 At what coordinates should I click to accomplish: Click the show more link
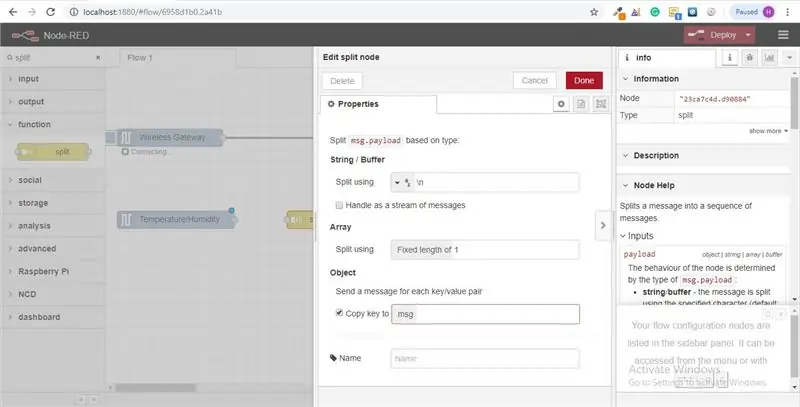[x=768, y=131]
